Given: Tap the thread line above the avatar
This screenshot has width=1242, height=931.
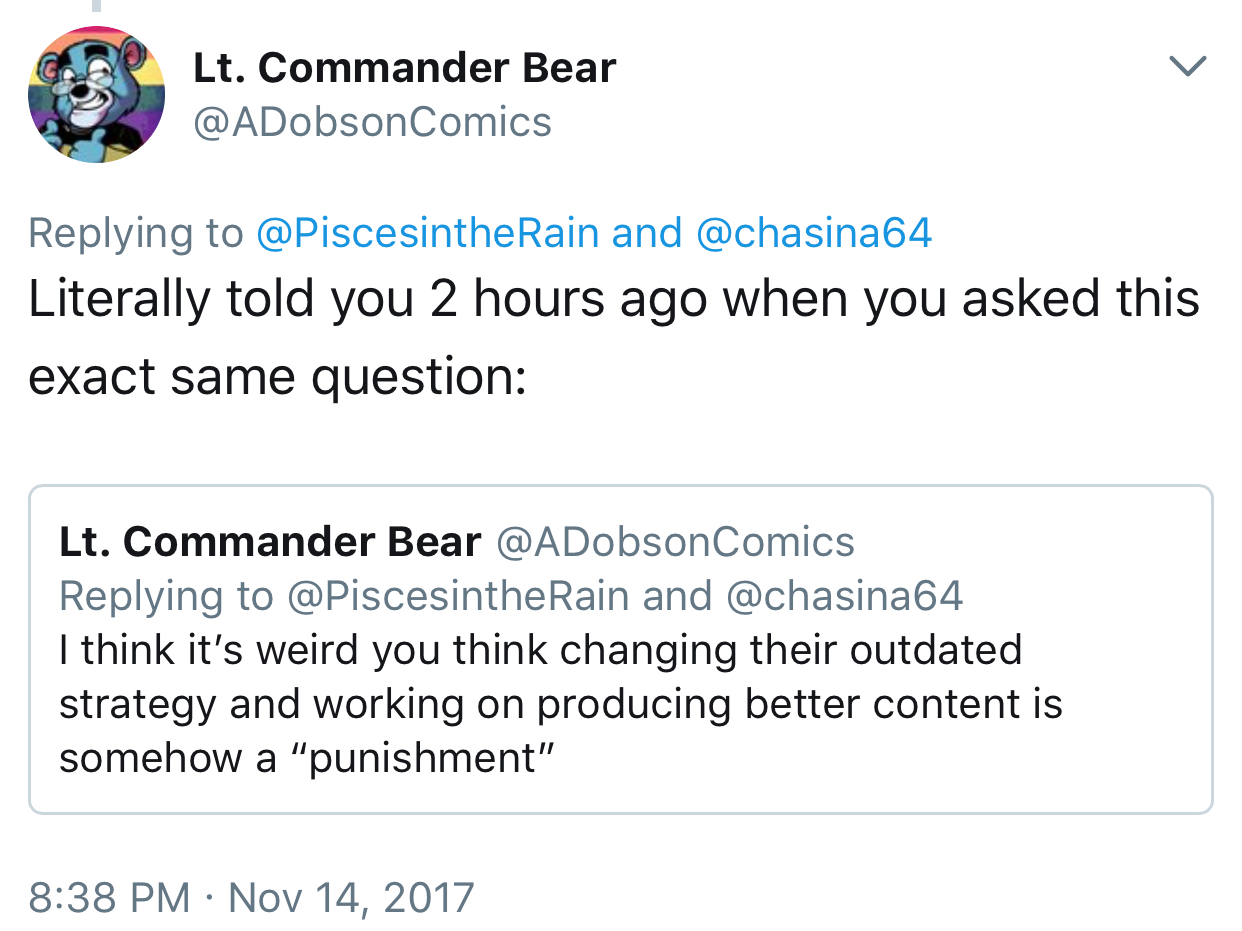Looking at the screenshot, I should pyautogui.click(x=97, y=6).
